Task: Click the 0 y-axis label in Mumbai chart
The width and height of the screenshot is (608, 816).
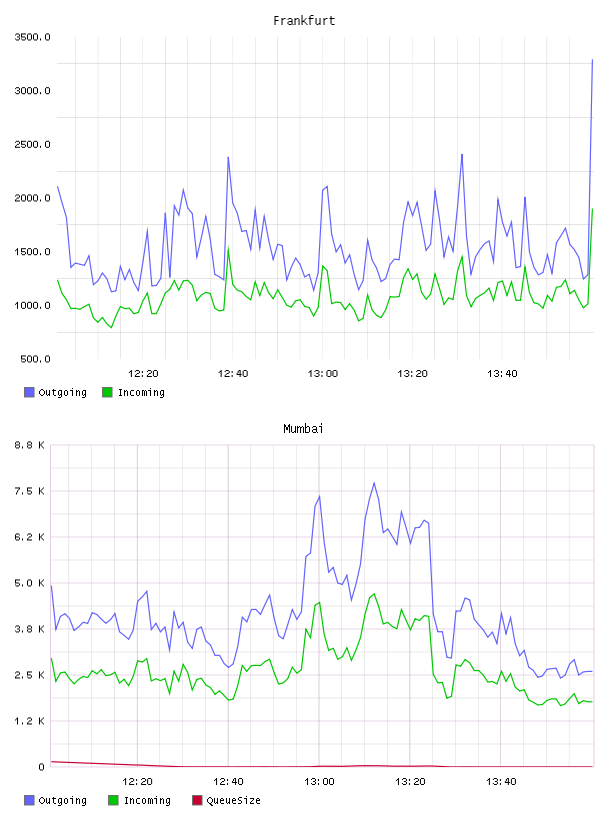Action: coord(41,767)
